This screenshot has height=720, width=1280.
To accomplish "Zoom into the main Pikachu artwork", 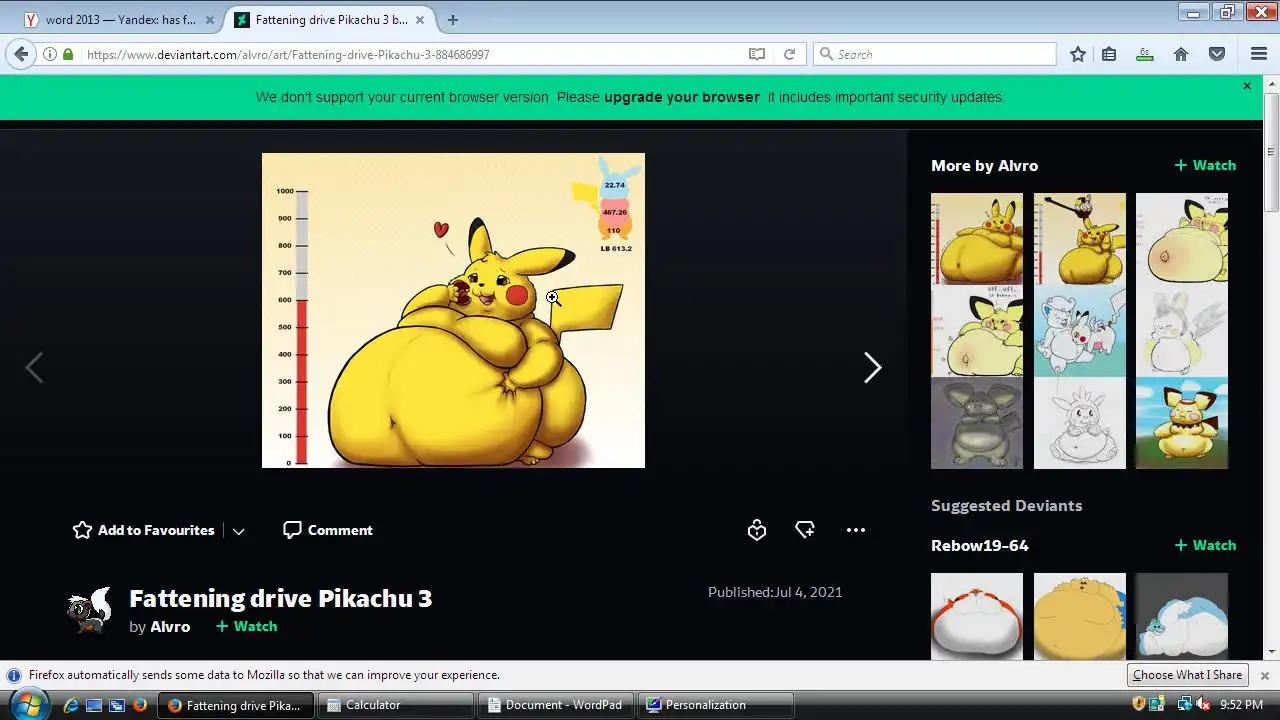I will [453, 310].
